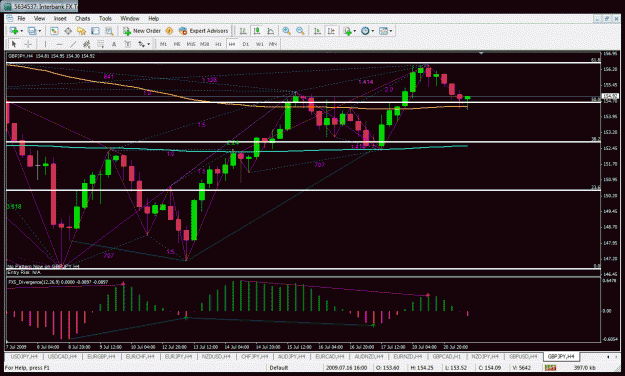Switch to line chart display

[271, 31]
